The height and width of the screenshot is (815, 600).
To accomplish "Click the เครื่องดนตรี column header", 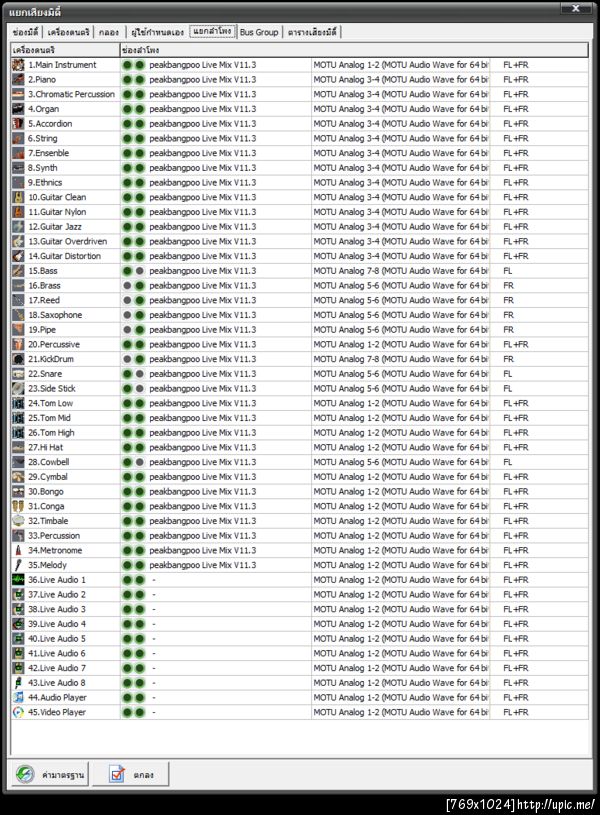I will coord(65,50).
